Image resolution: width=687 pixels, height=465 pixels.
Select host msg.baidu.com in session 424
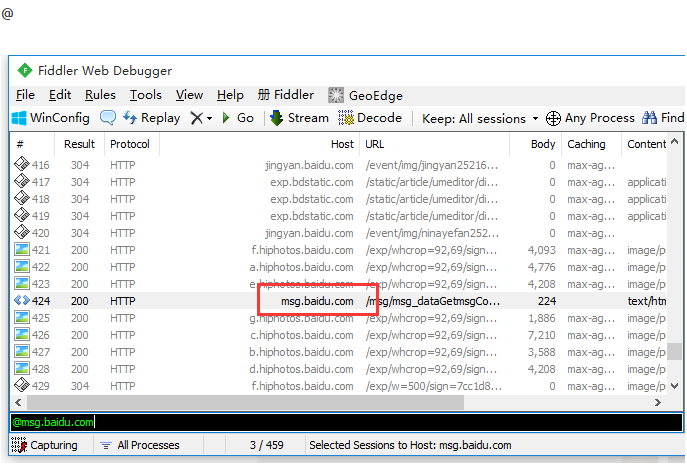pos(317,301)
